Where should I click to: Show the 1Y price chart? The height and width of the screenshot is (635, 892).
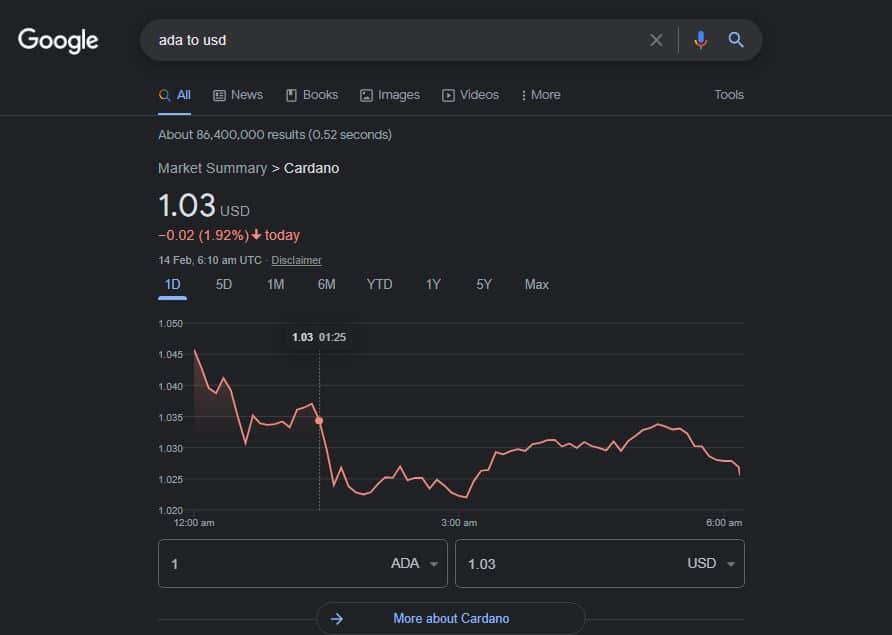(x=433, y=284)
